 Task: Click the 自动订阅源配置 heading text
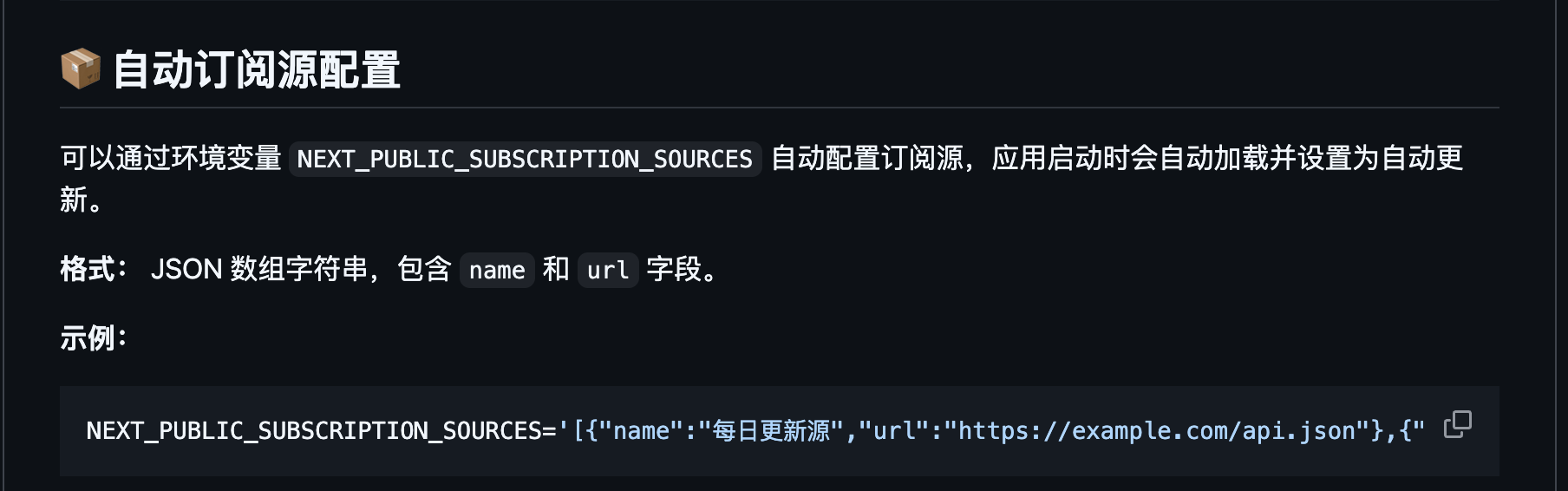257,69
